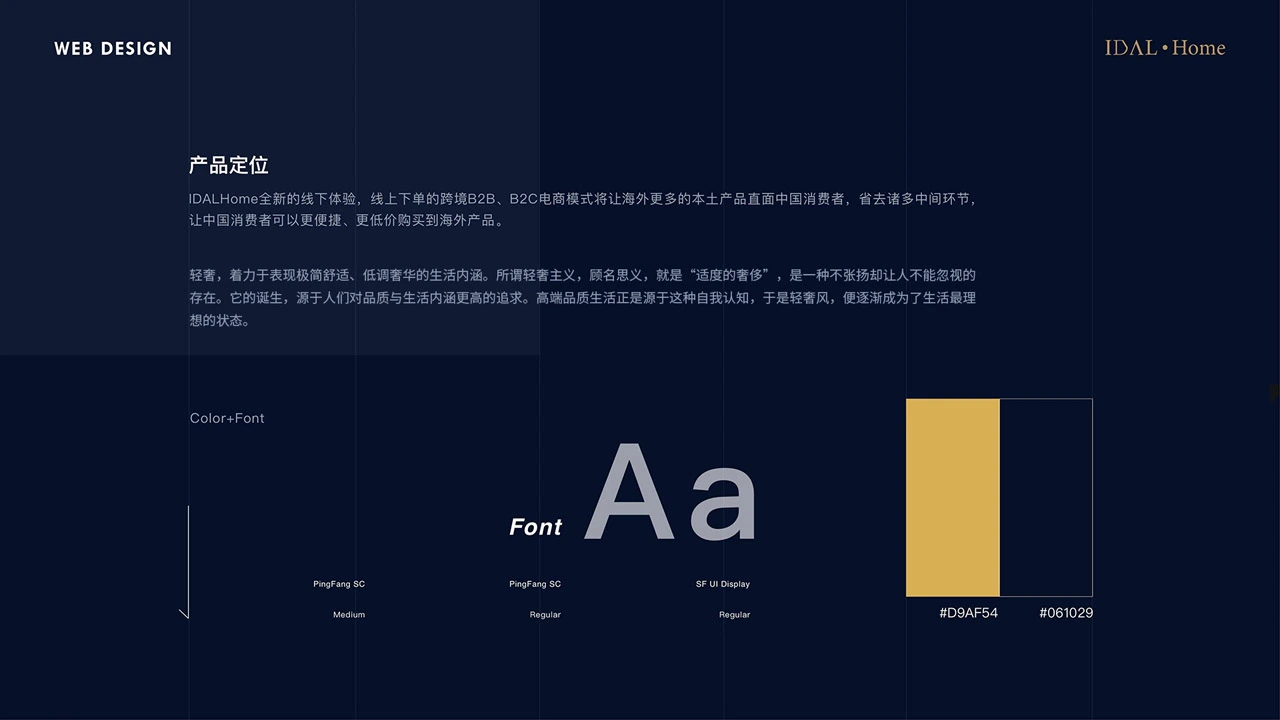Viewport: 1280px width, 720px height.
Task: Click the italic Font label
Action: [x=536, y=527]
